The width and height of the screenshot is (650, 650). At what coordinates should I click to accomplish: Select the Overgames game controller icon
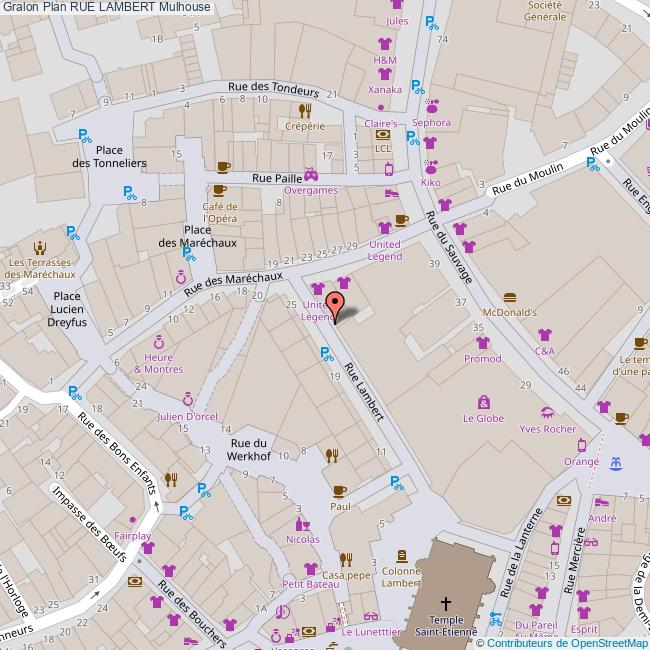click(x=311, y=174)
